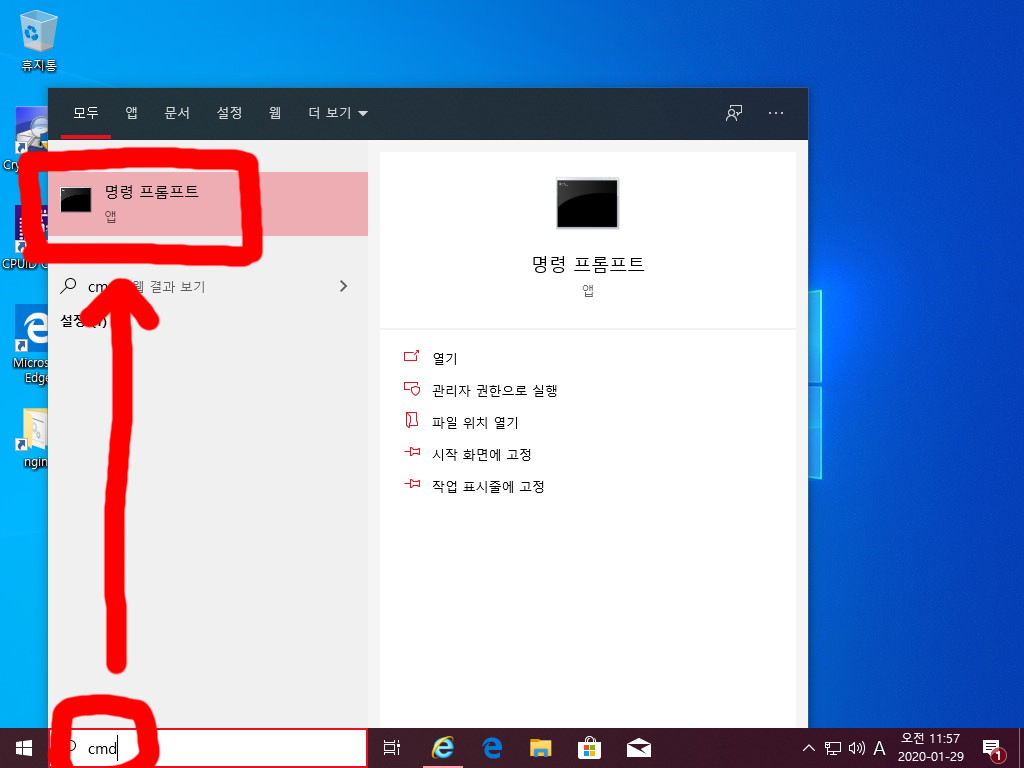
Task: Click 열기 to open Command Prompt
Action: tap(445, 359)
